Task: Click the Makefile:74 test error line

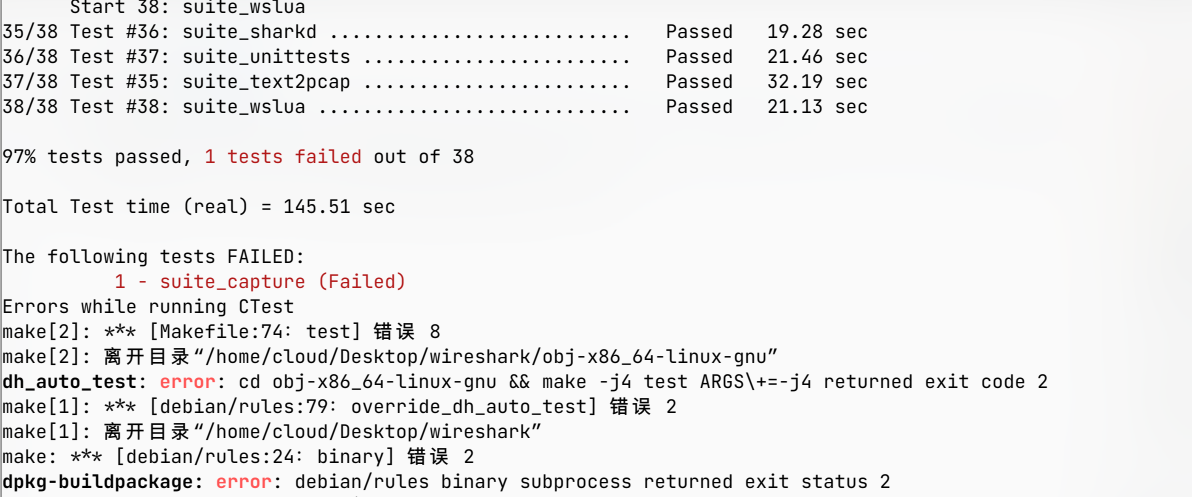Action: coord(220,331)
